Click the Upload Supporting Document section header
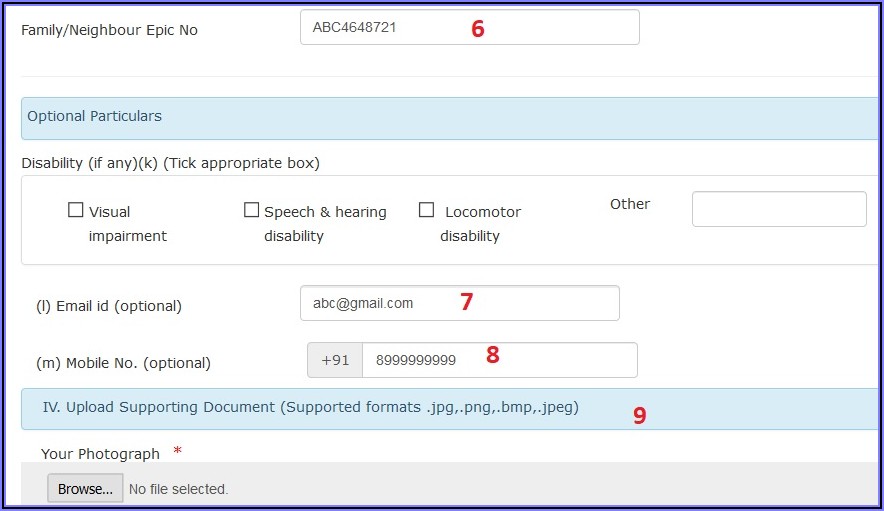 tap(310, 408)
